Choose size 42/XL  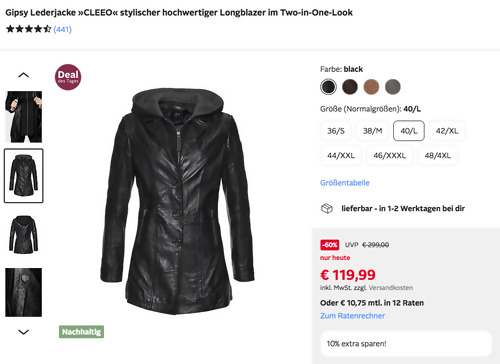coord(447,131)
